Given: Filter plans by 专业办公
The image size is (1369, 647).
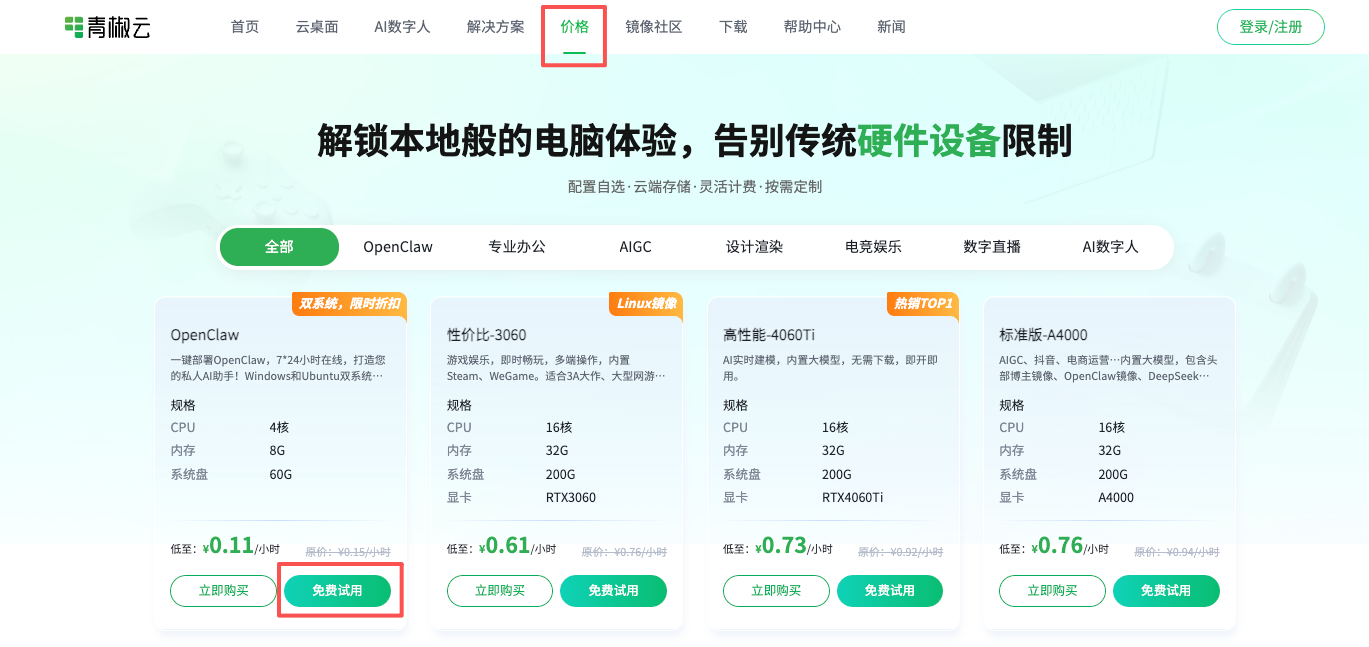Looking at the screenshot, I should click(x=517, y=247).
